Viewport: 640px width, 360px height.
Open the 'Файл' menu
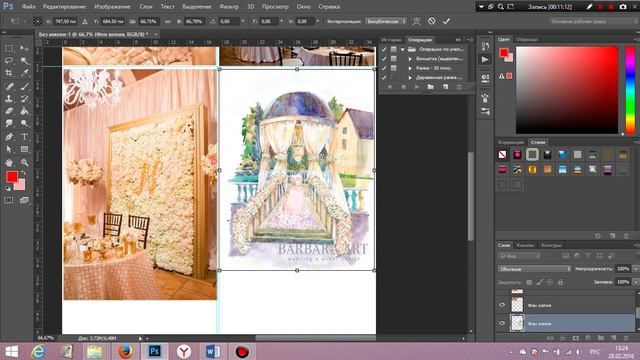[28, 7]
